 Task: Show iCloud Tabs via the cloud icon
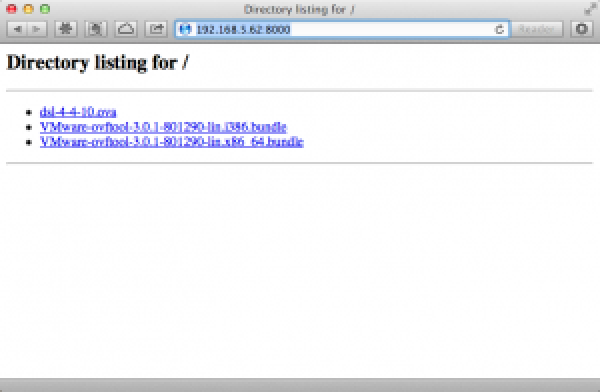[x=126, y=29]
